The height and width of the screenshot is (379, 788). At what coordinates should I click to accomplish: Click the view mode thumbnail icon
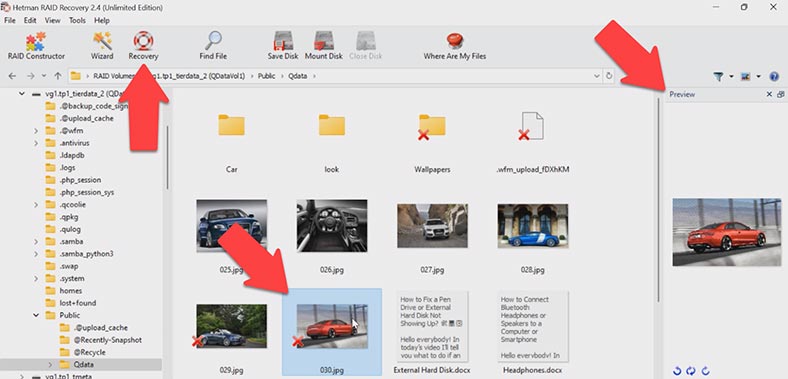[x=746, y=76]
